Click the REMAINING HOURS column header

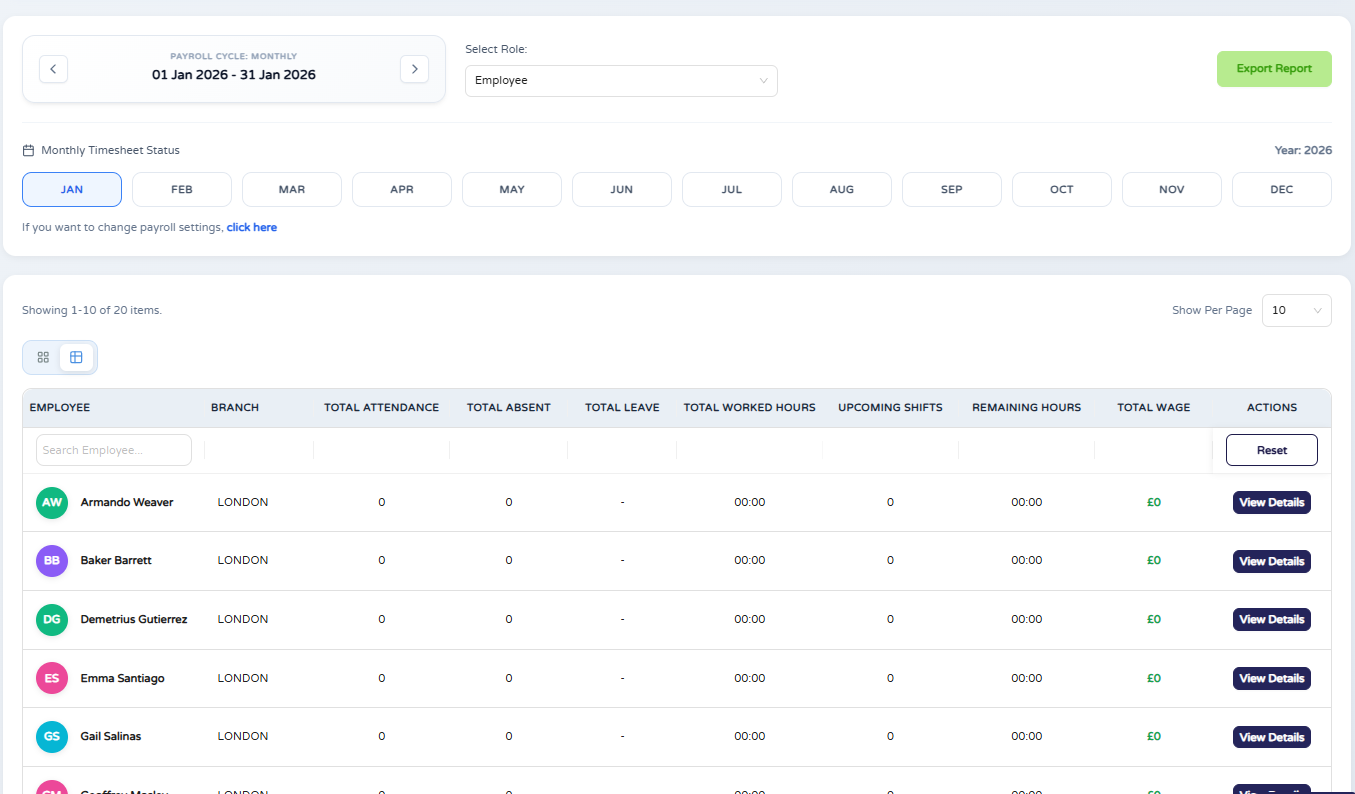1027,408
